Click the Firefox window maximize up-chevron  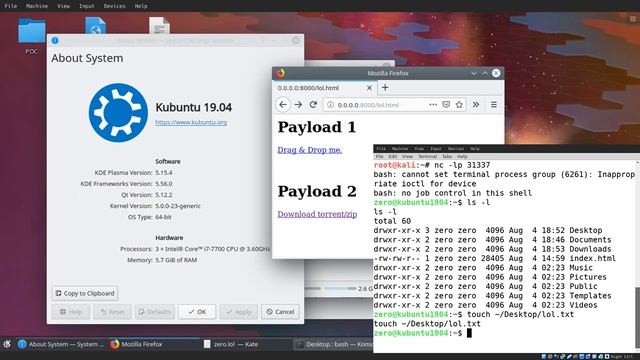tap(484, 73)
